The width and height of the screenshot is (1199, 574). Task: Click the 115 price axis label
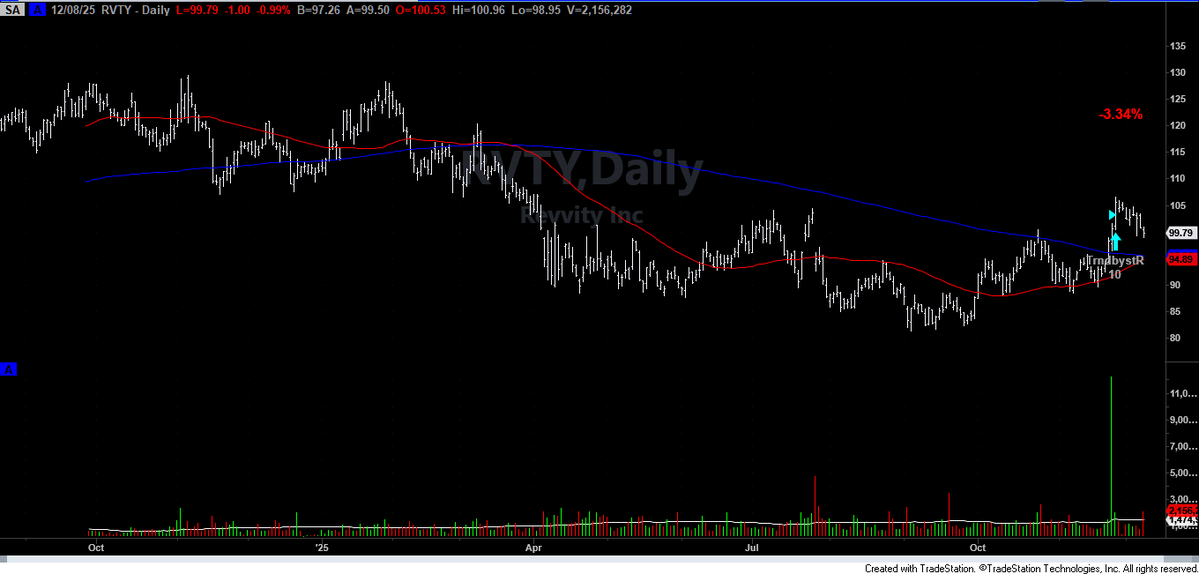click(1180, 153)
